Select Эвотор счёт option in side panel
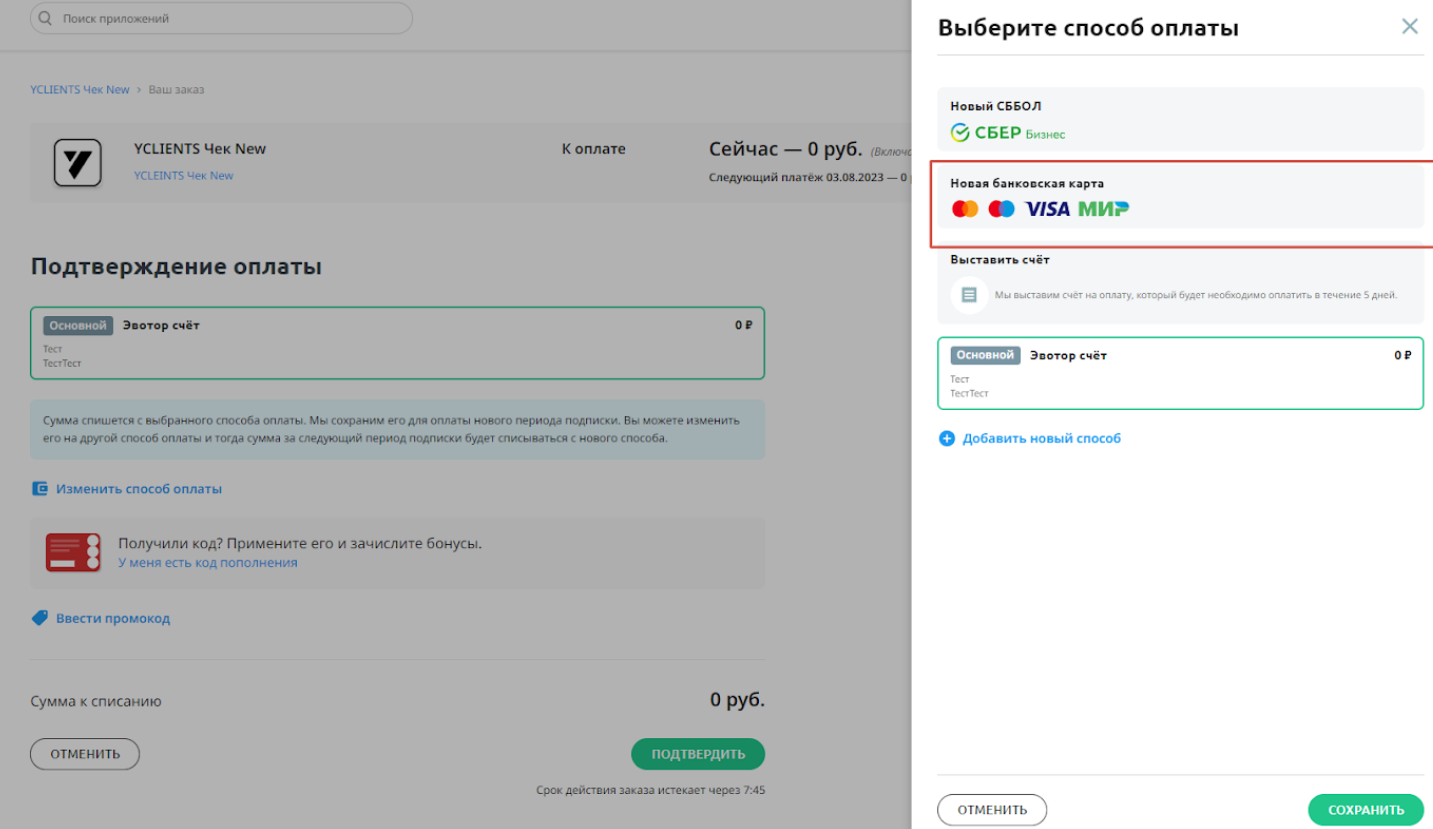The image size is (1433, 829). pyautogui.click(x=1180, y=373)
